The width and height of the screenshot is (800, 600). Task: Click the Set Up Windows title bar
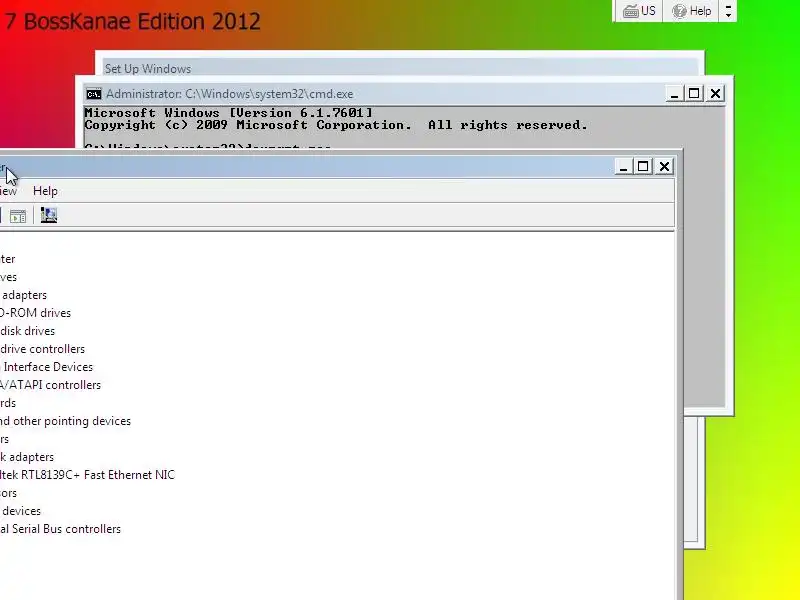click(399, 68)
